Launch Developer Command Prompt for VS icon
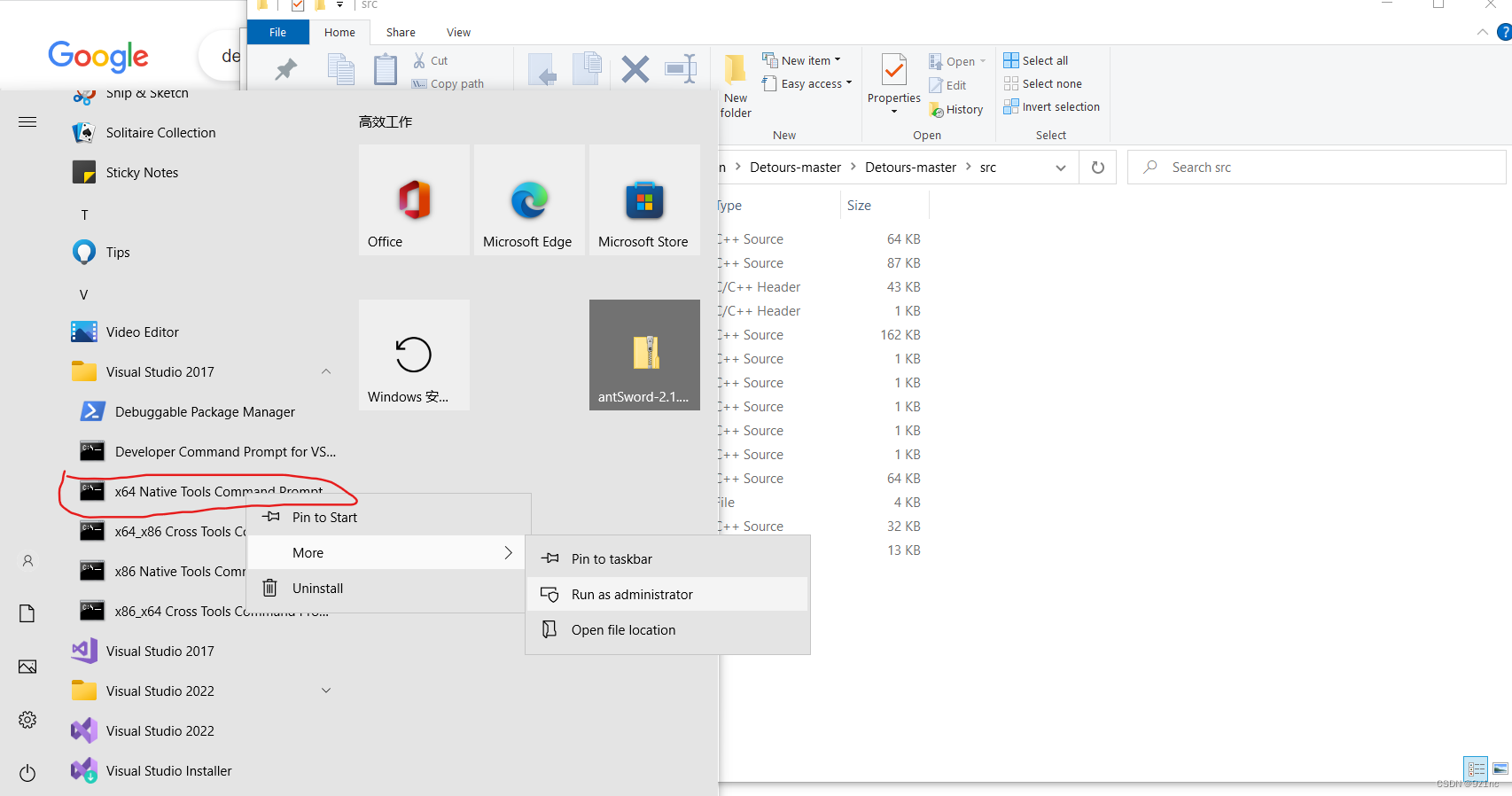This screenshot has height=796, width=1512. click(x=92, y=452)
